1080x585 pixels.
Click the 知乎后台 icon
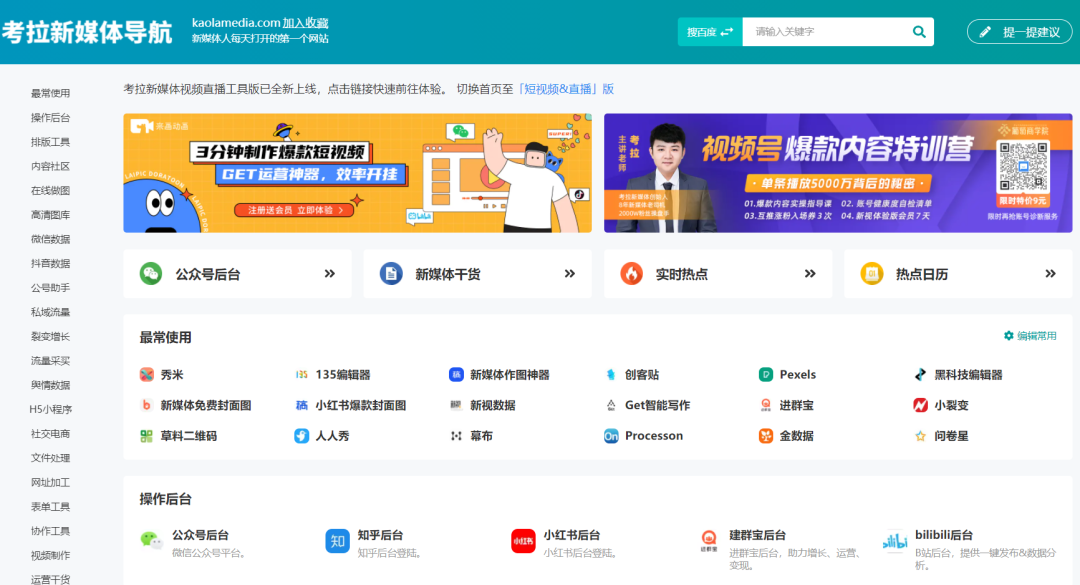point(337,542)
